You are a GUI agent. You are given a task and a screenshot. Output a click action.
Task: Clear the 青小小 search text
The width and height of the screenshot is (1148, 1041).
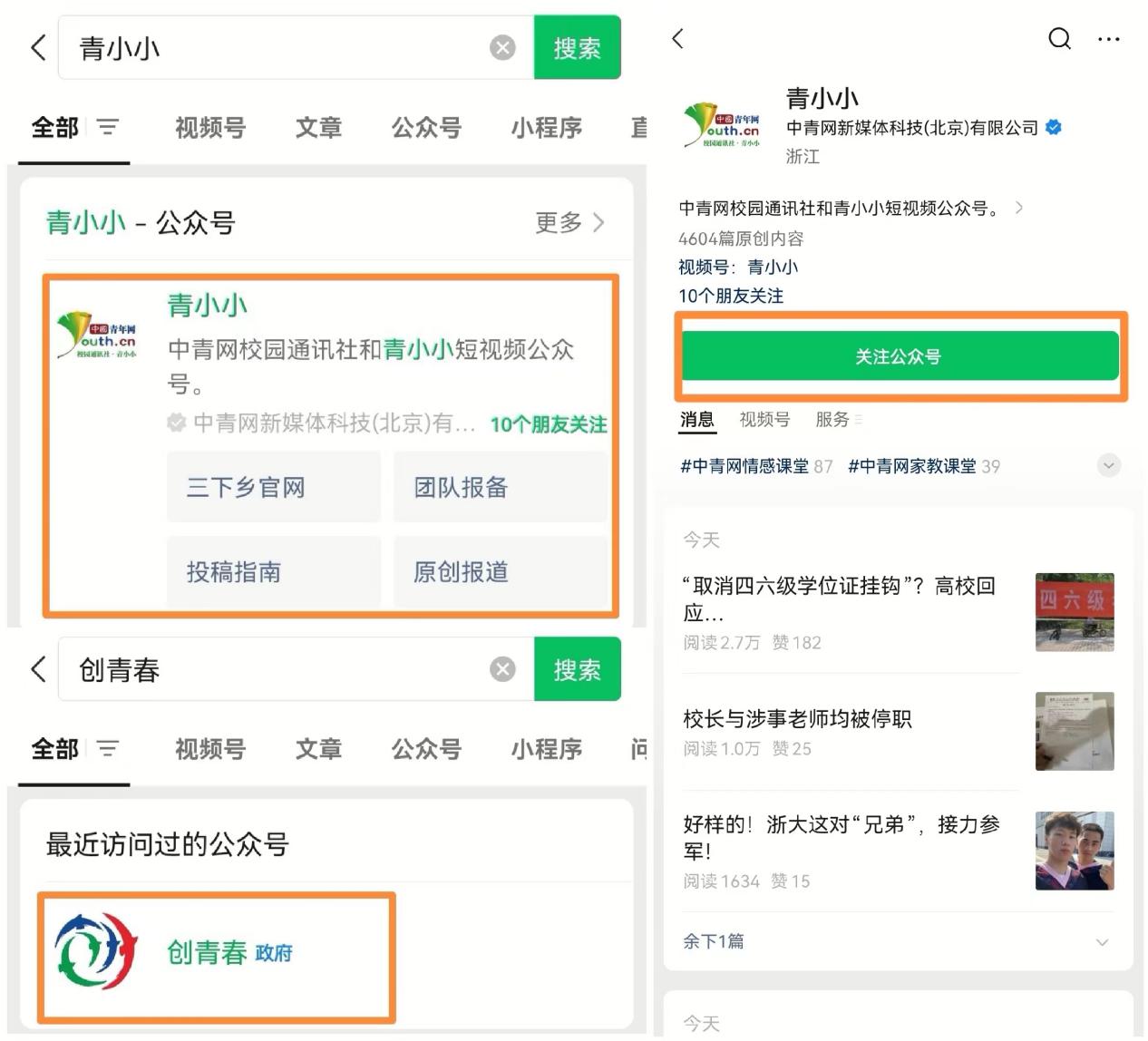[502, 48]
